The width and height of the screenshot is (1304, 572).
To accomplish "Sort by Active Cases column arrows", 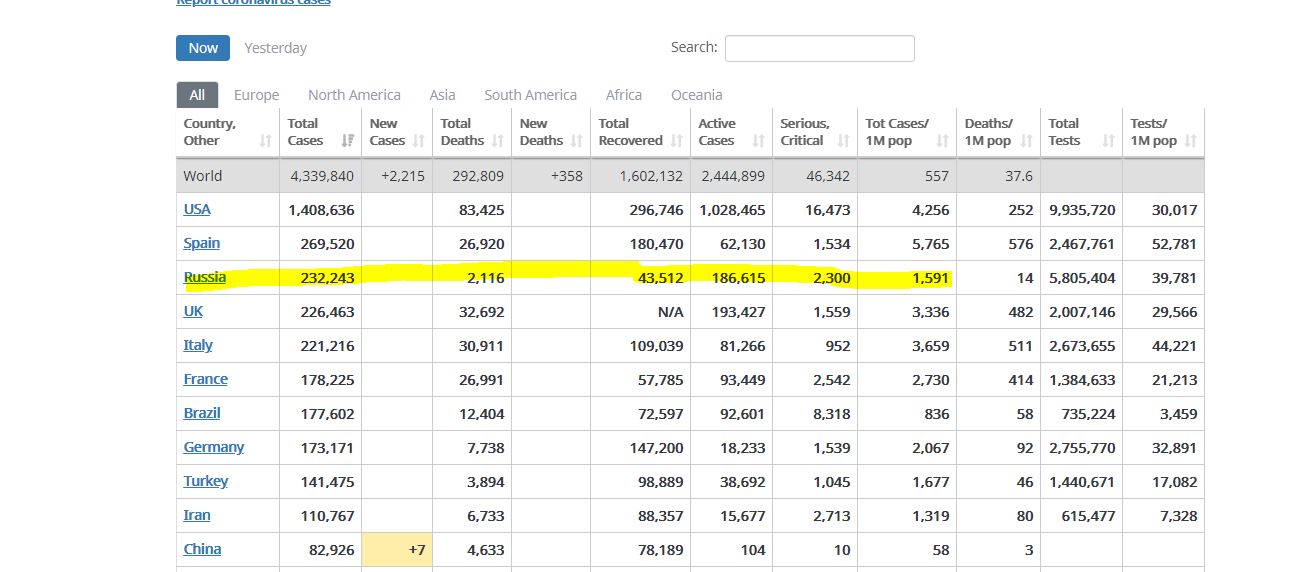I will 758,141.
